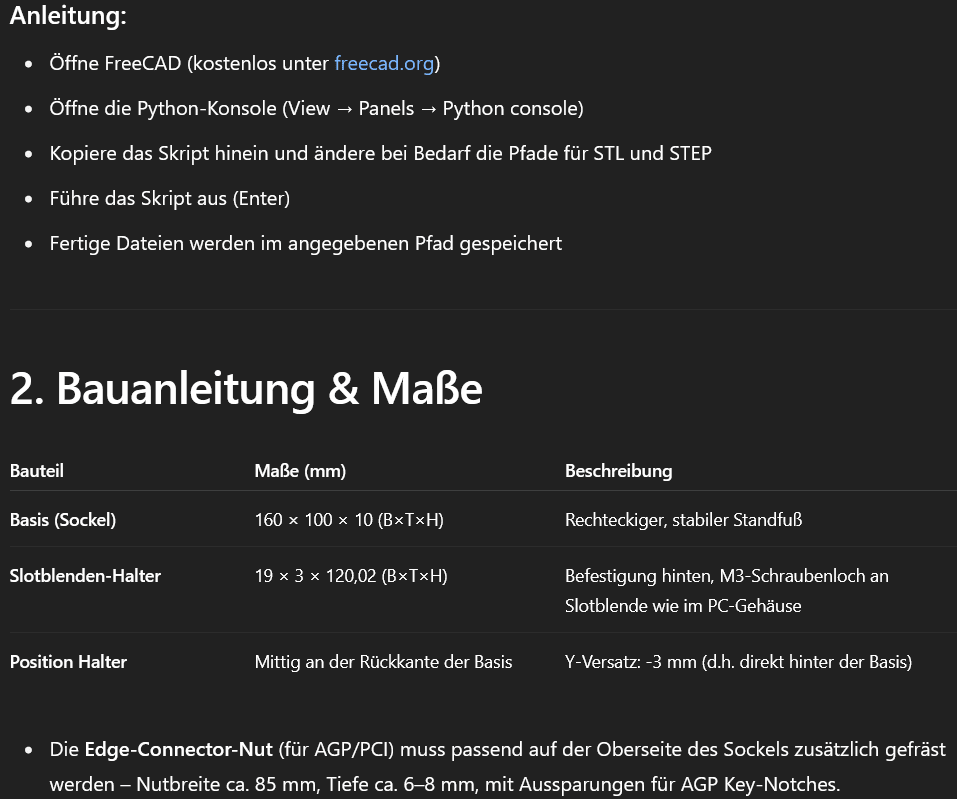Click the 'Kopiere das Skript hinein' bullet
Viewport: 957px width, 799px height.
(x=380, y=153)
